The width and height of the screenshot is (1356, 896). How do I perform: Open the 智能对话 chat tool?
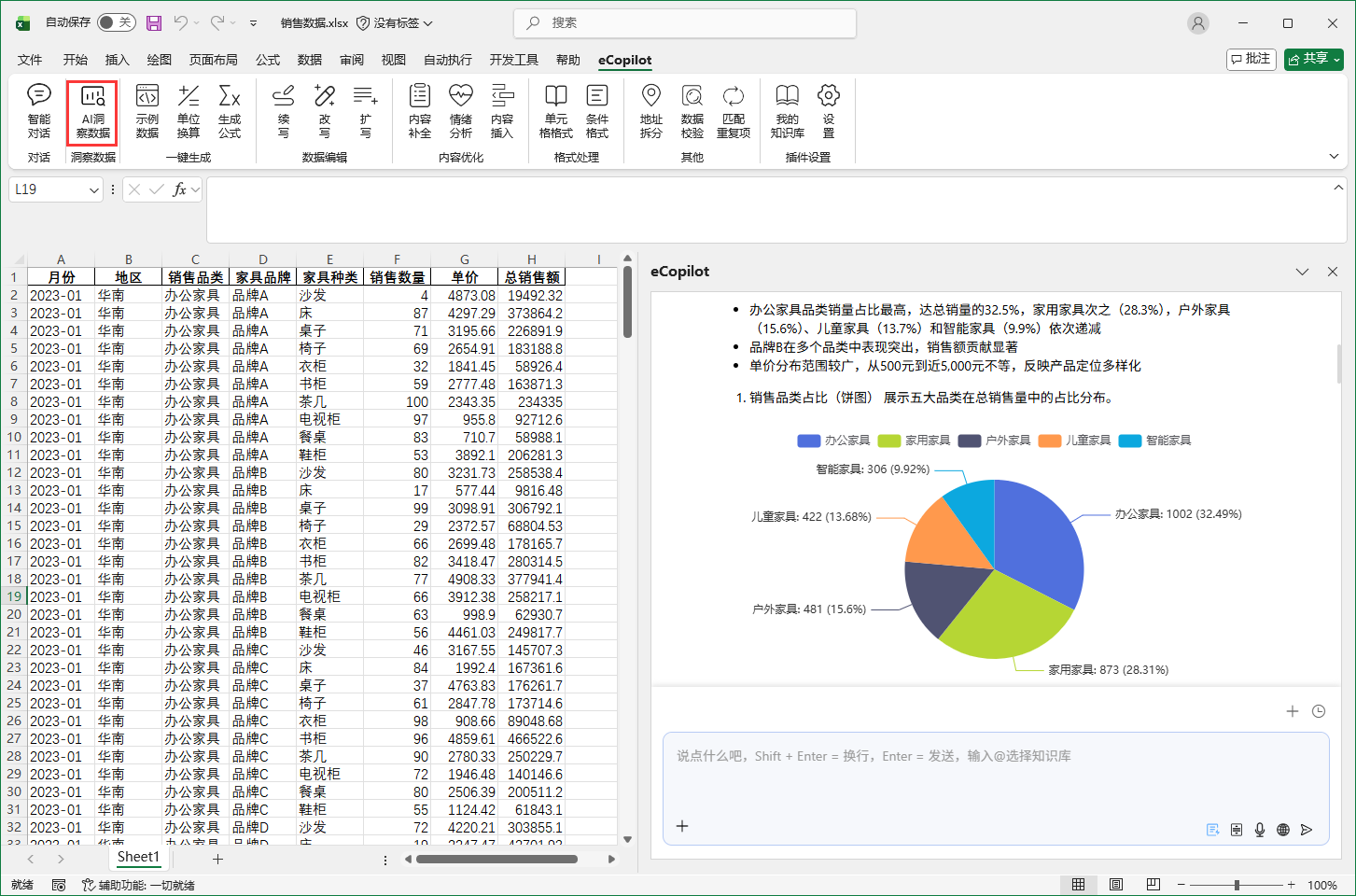click(39, 110)
